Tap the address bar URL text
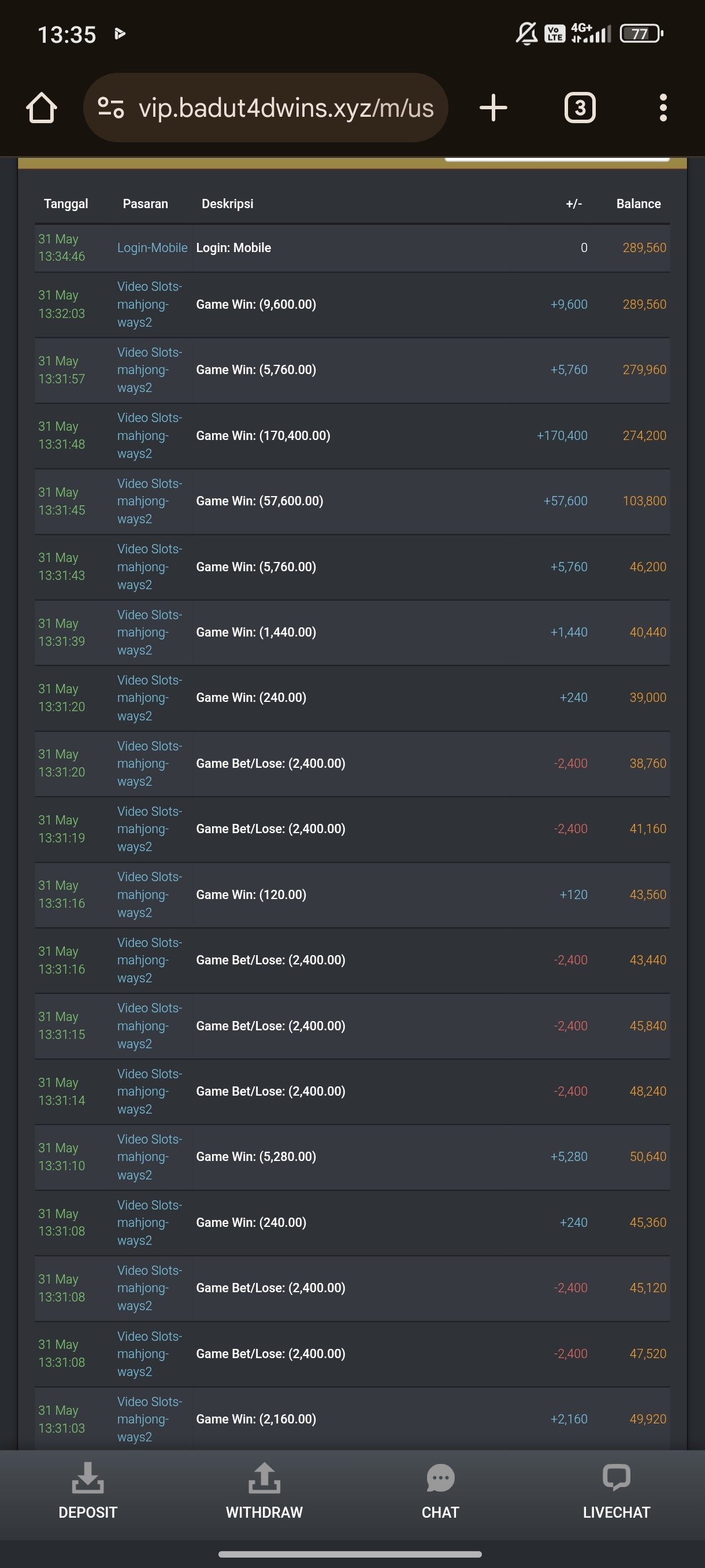Viewport: 705px width, 1568px height. pyautogui.click(x=286, y=108)
